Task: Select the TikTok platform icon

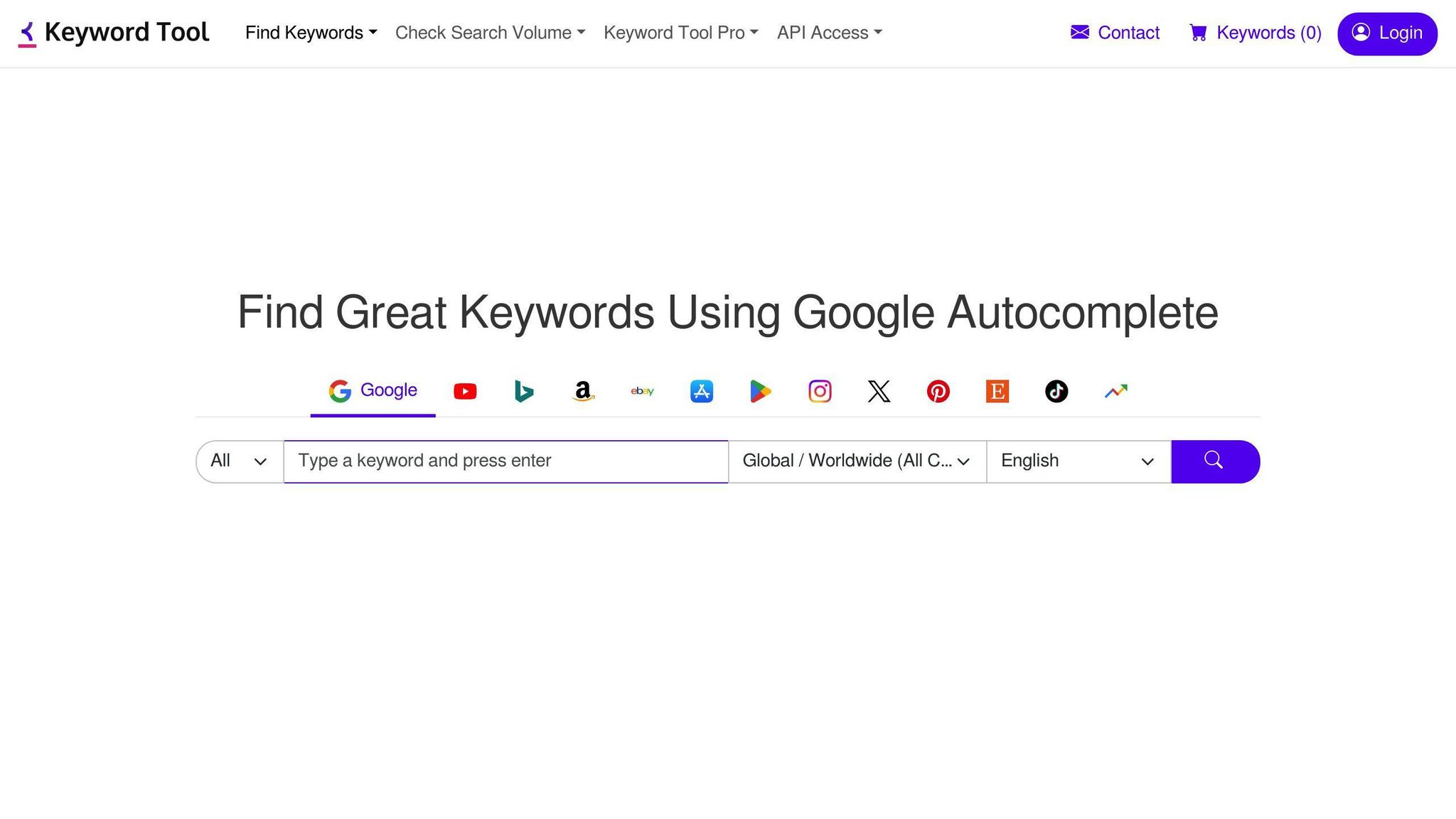Action: point(1056,391)
